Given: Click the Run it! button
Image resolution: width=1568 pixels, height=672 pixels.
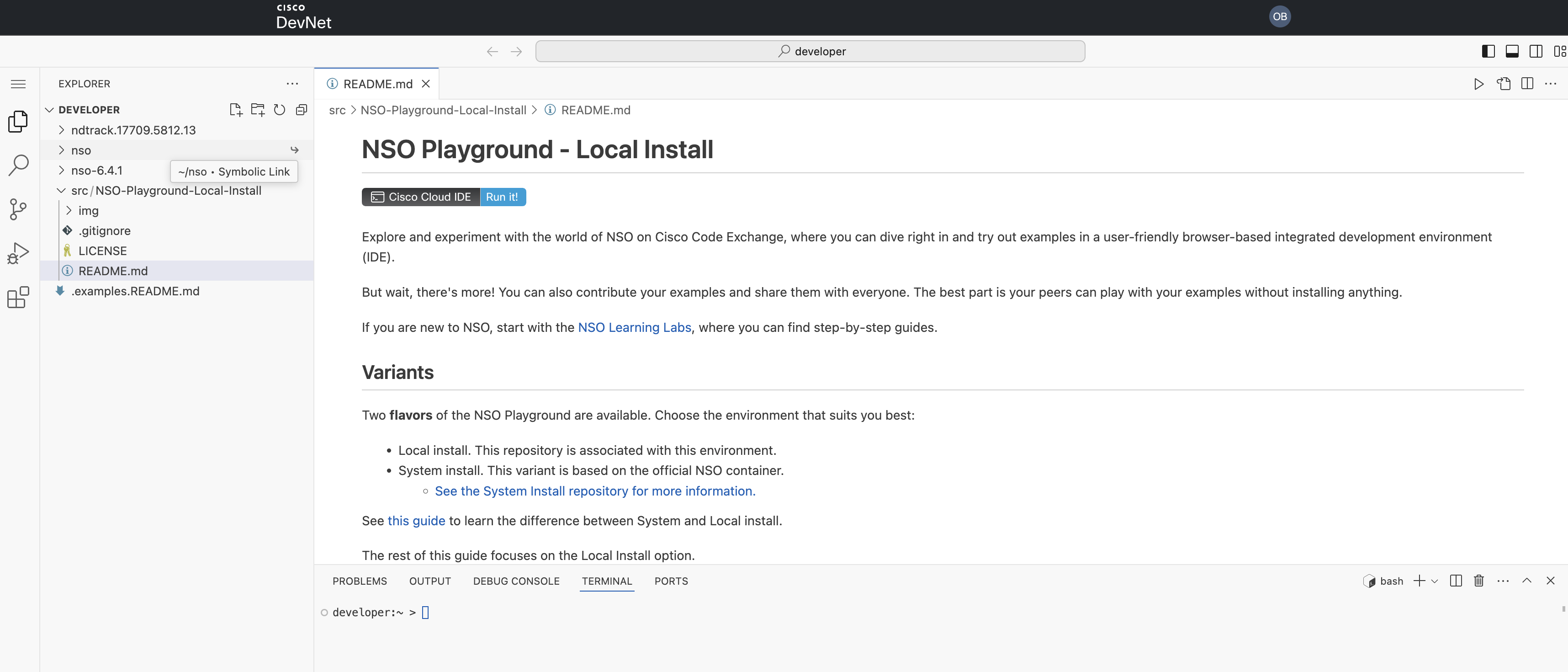Looking at the screenshot, I should point(502,196).
